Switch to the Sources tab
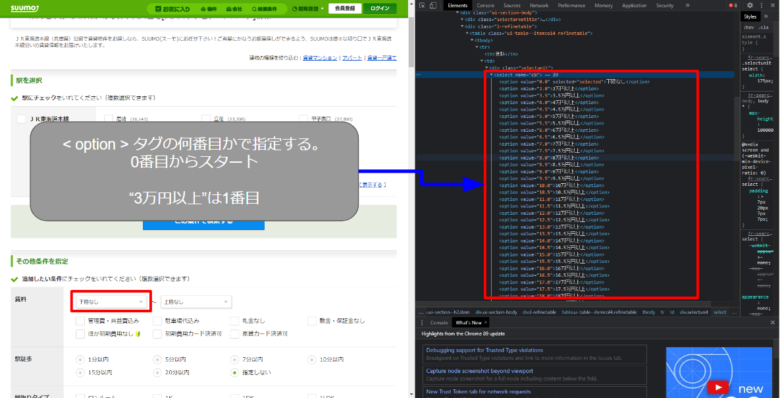This screenshot has width=780, height=398. click(x=511, y=5)
